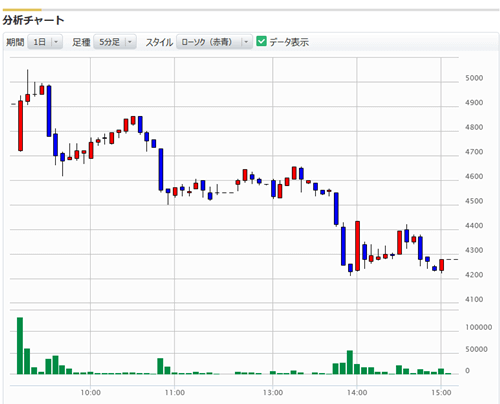Image resolution: width=500 pixels, height=404 pixels.
Task: Click the last red candlestick near 15:00
Action: tap(442, 265)
